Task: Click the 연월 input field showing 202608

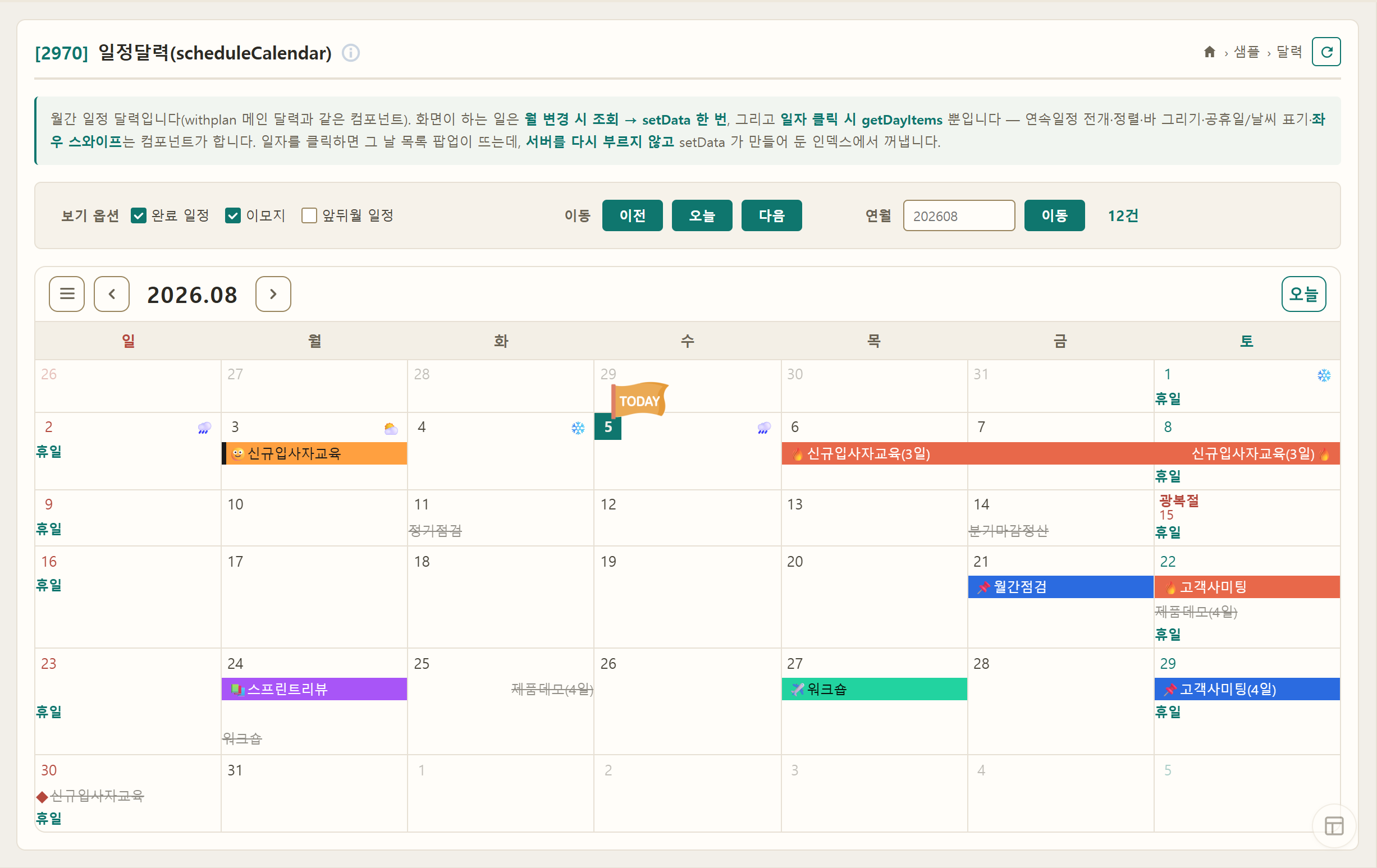Action: tap(959, 215)
